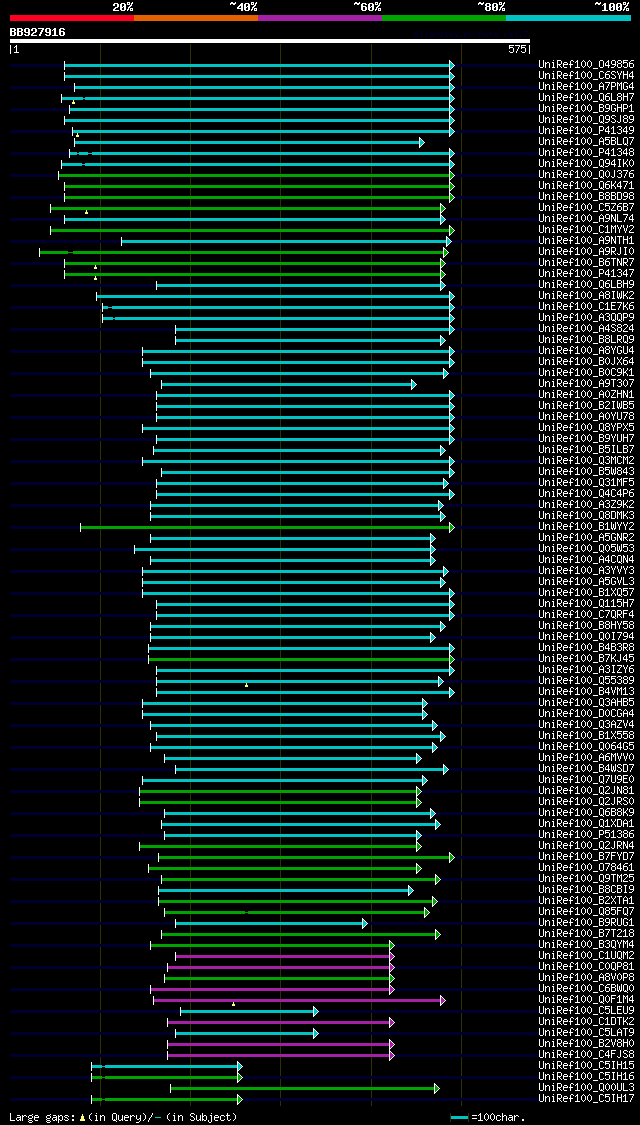Select the UniRef100_C5IH17 label

(586, 1099)
